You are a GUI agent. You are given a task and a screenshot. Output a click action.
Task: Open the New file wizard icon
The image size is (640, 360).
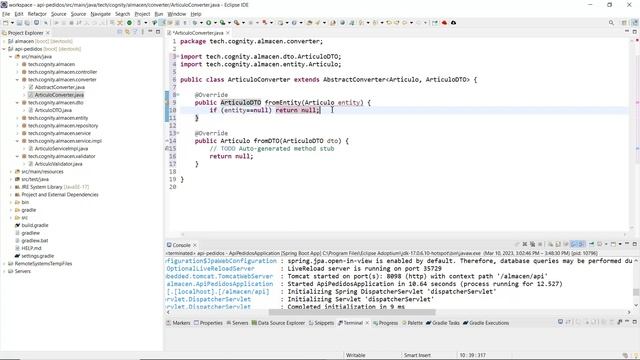click(x=5, y=22)
